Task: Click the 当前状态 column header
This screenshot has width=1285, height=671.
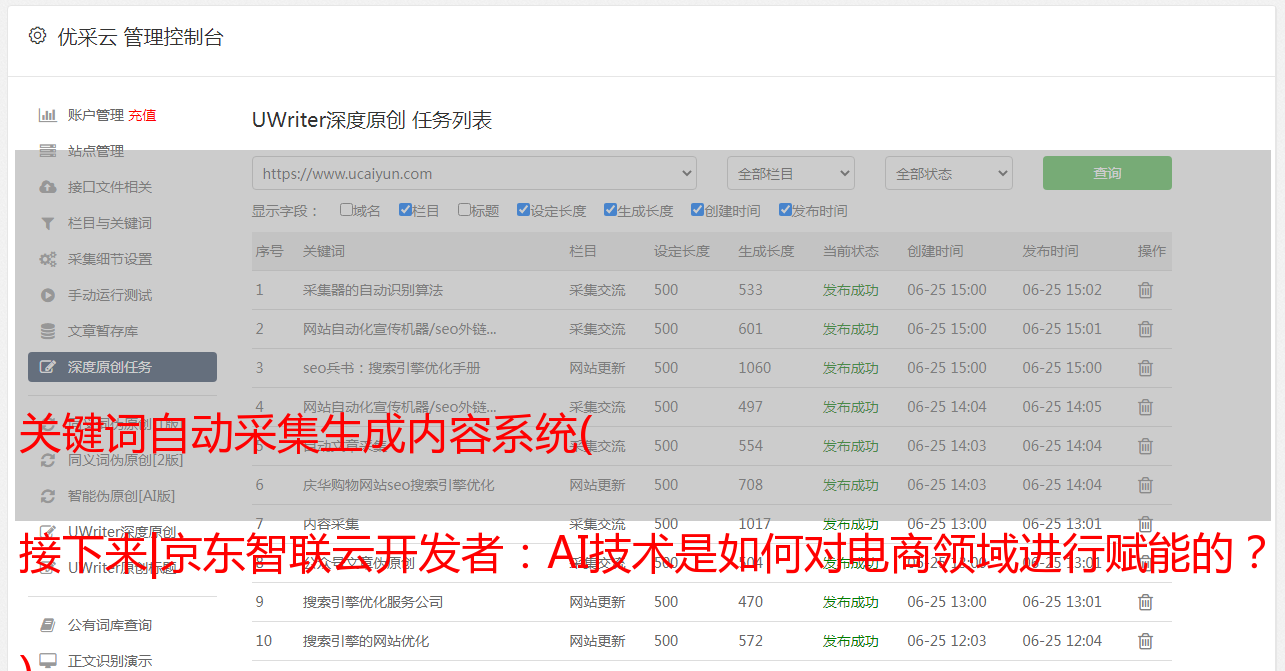Action: coord(851,251)
